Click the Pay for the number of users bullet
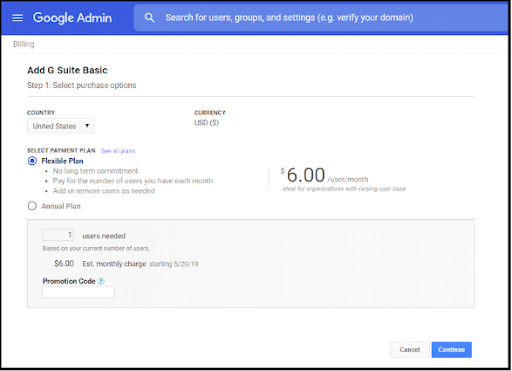Image resolution: width=512 pixels, height=371 pixels. [133, 181]
